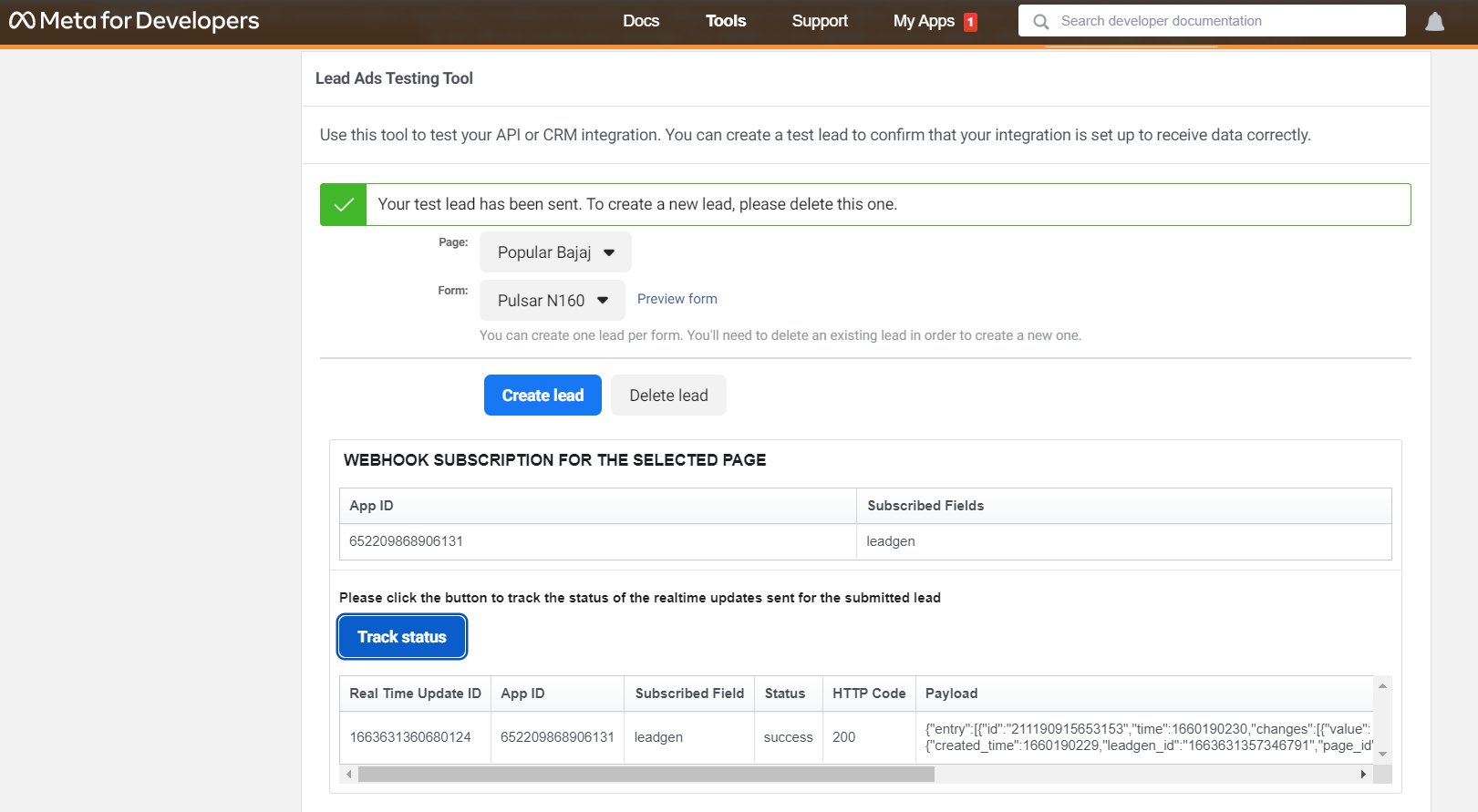Open the Tools menu
This screenshot has width=1478, height=812.
[726, 21]
